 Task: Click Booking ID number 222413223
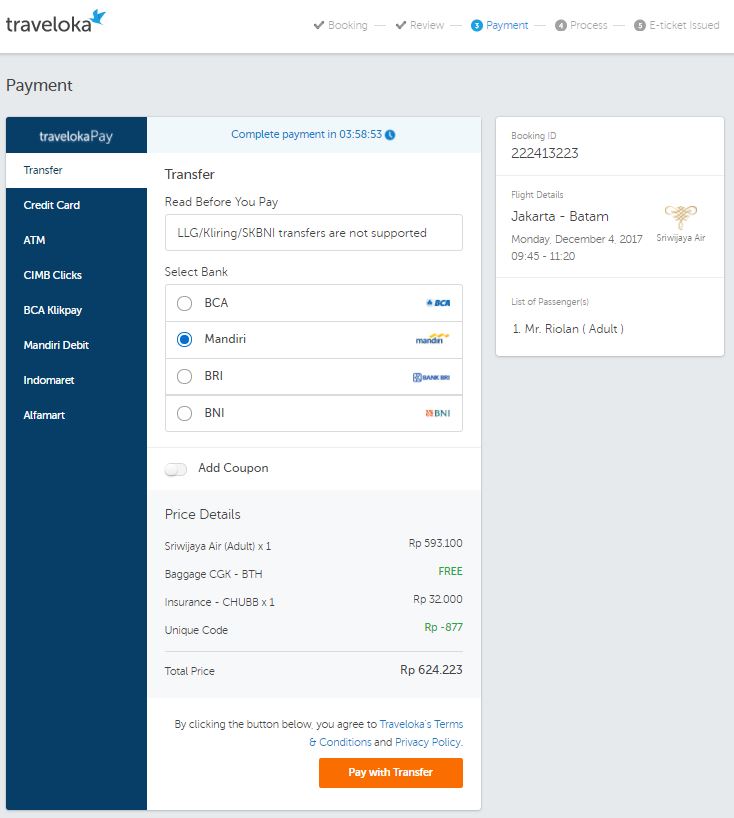point(545,153)
